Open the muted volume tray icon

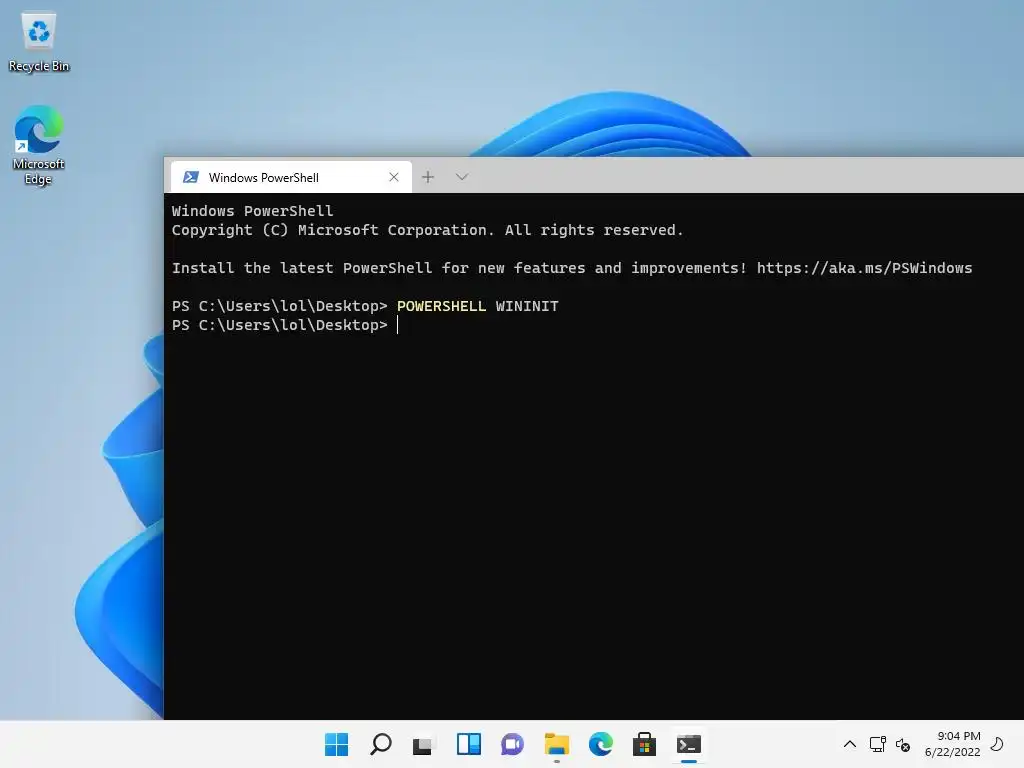[x=903, y=744]
